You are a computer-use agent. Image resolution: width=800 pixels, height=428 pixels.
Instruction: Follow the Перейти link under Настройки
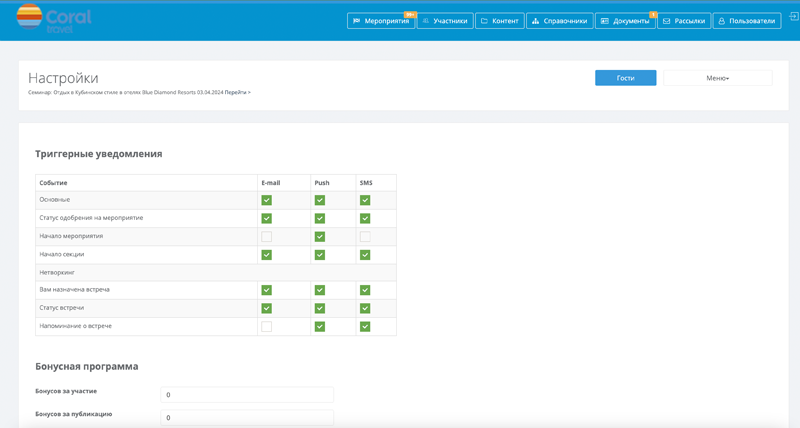click(236, 92)
